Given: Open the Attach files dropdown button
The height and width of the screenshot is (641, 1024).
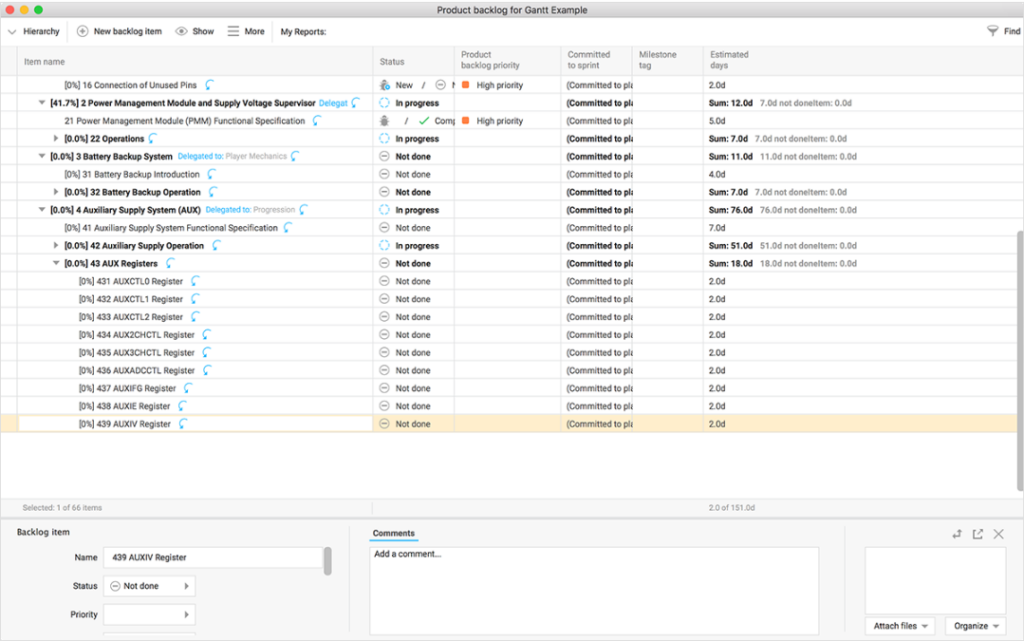Looking at the screenshot, I should tap(898, 625).
